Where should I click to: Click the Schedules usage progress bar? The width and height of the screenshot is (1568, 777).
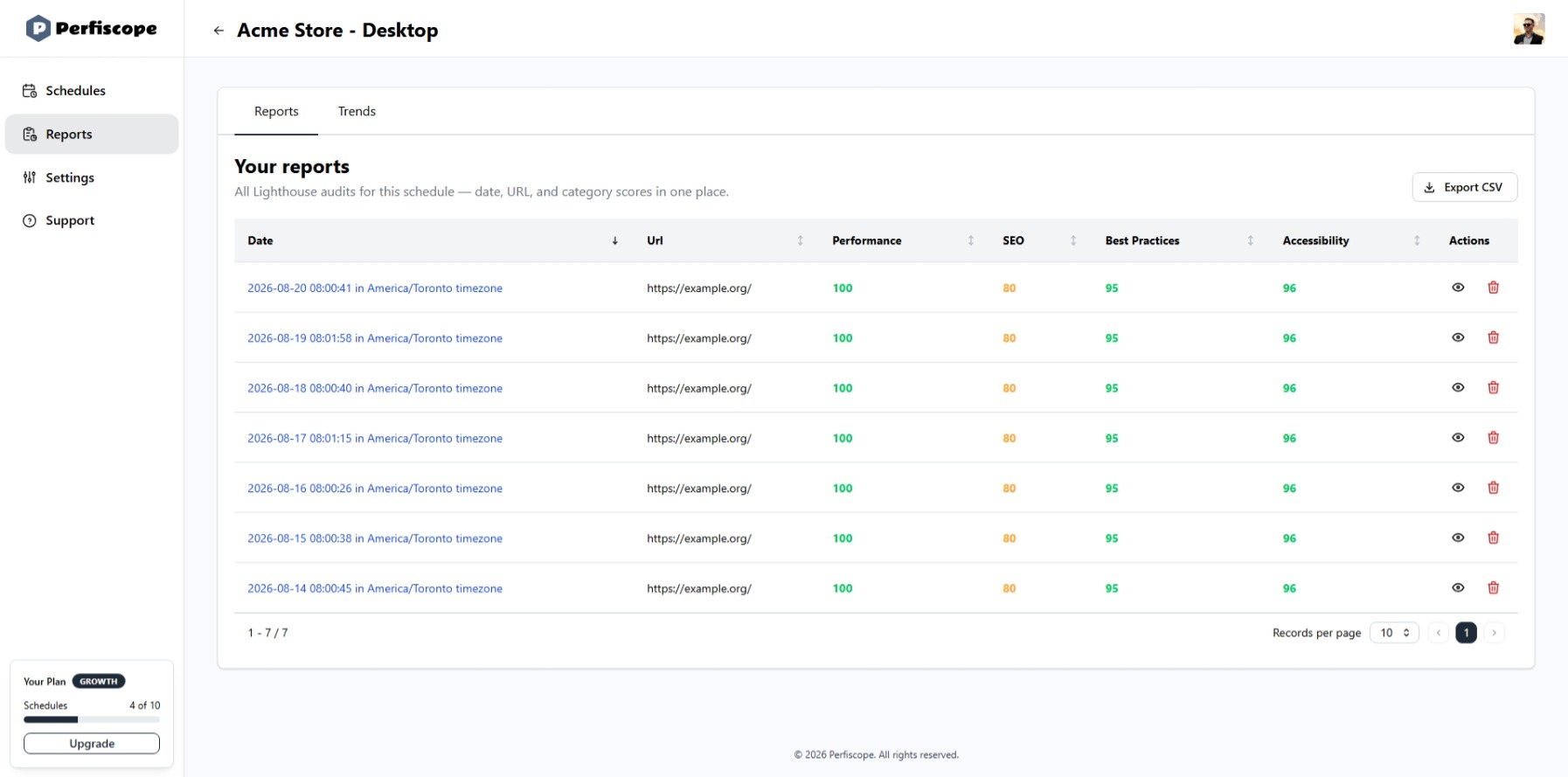tap(92, 719)
